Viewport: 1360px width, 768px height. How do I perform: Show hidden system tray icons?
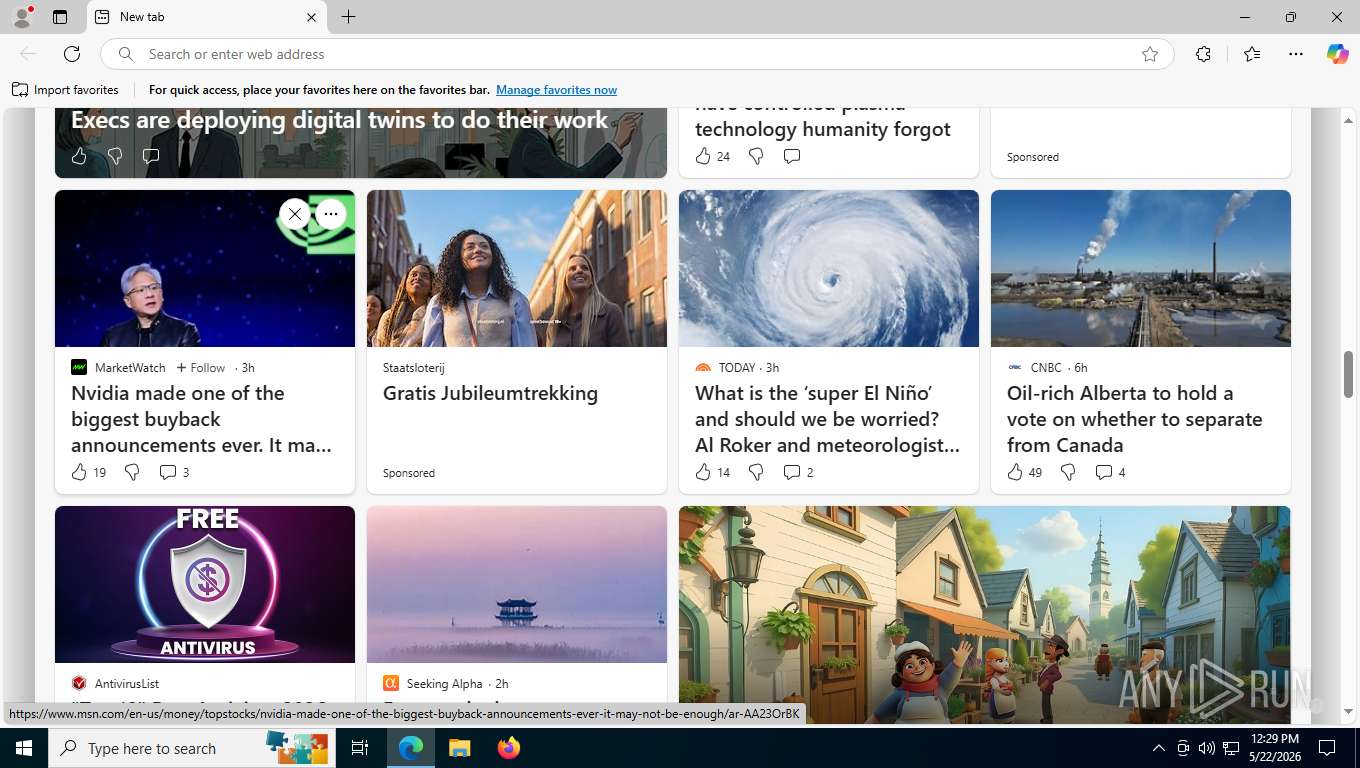[1159, 748]
